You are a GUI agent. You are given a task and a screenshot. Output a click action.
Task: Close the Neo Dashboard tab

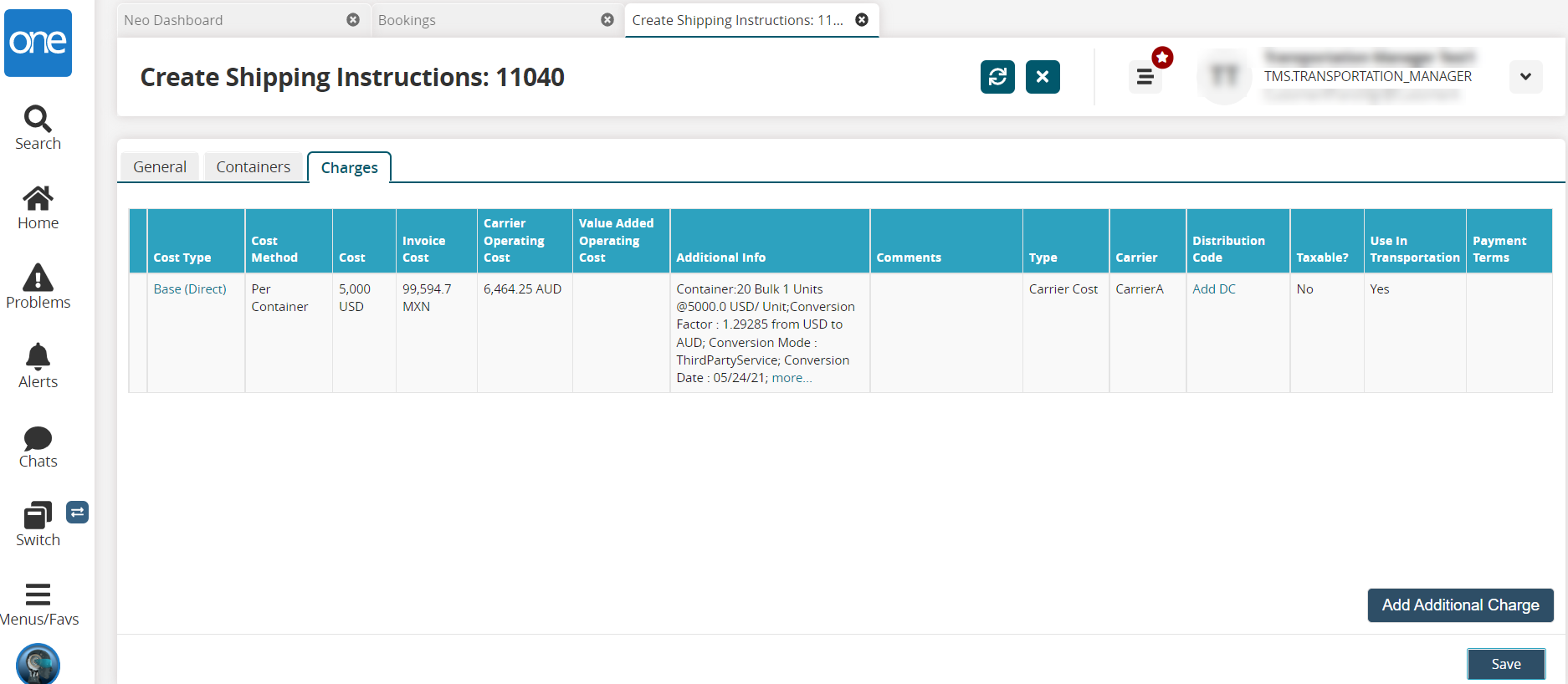(x=353, y=20)
